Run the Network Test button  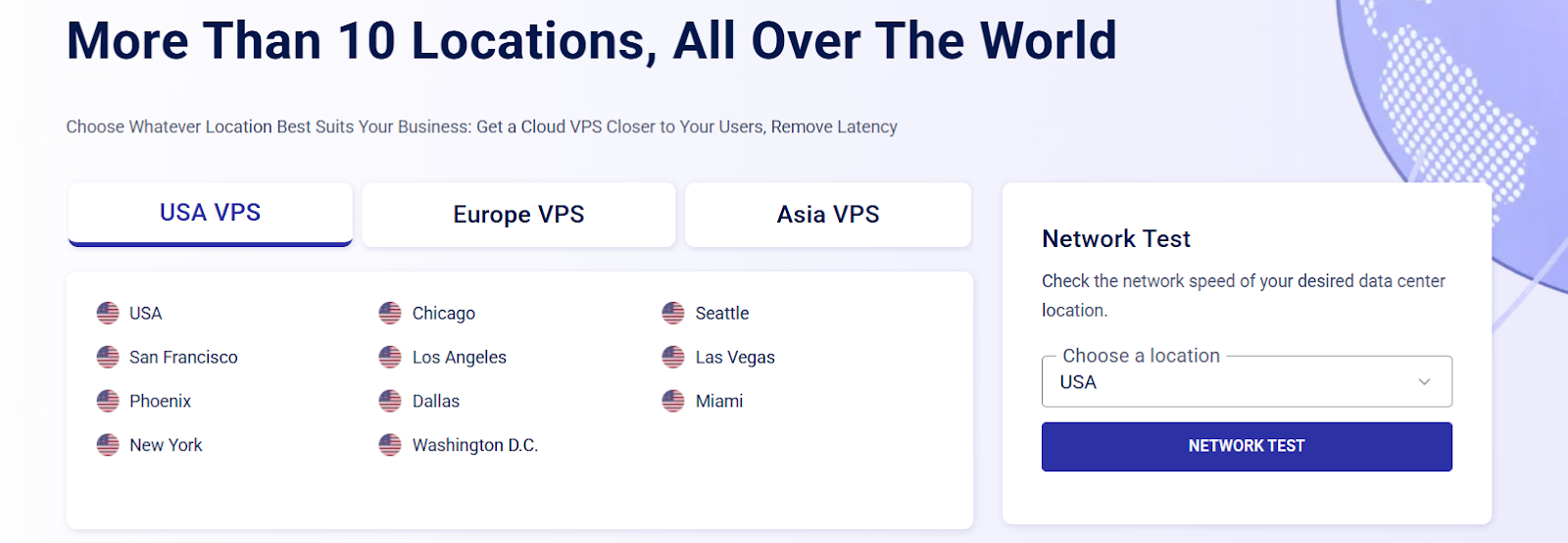(x=1247, y=446)
